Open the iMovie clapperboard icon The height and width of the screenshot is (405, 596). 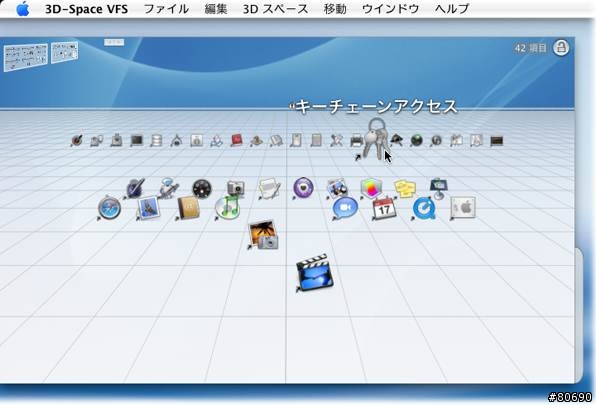(x=315, y=273)
